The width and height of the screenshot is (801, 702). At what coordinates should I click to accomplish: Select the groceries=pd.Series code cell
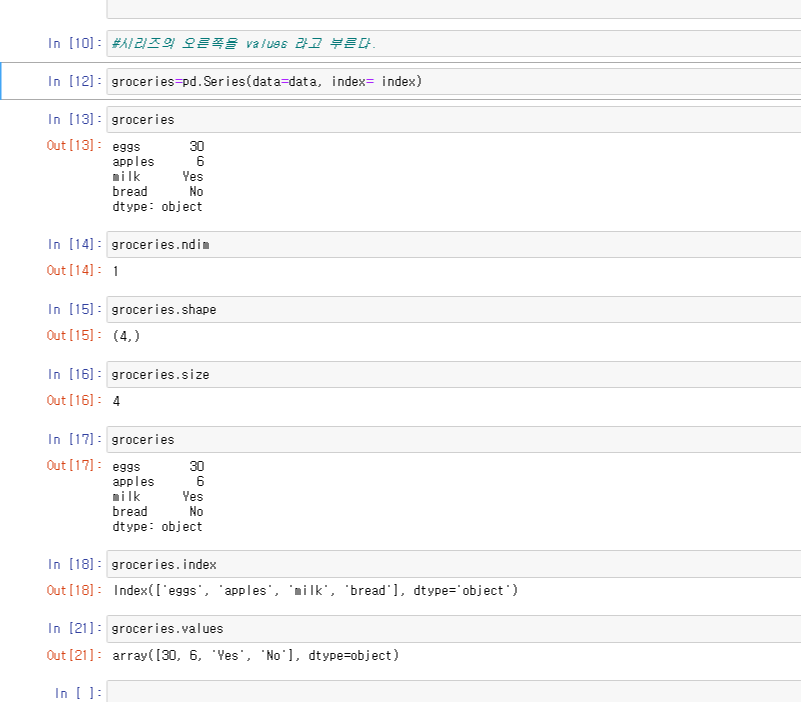454,81
